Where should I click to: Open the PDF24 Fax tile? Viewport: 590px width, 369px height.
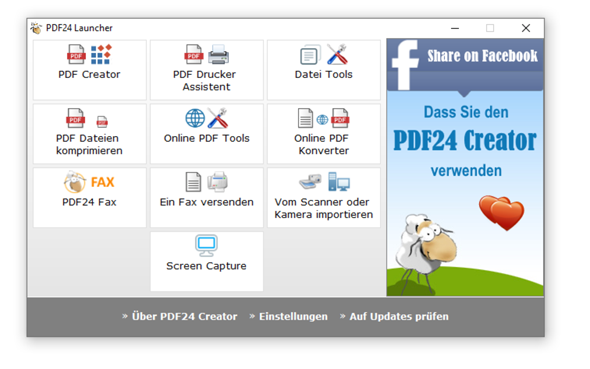pos(90,197)
